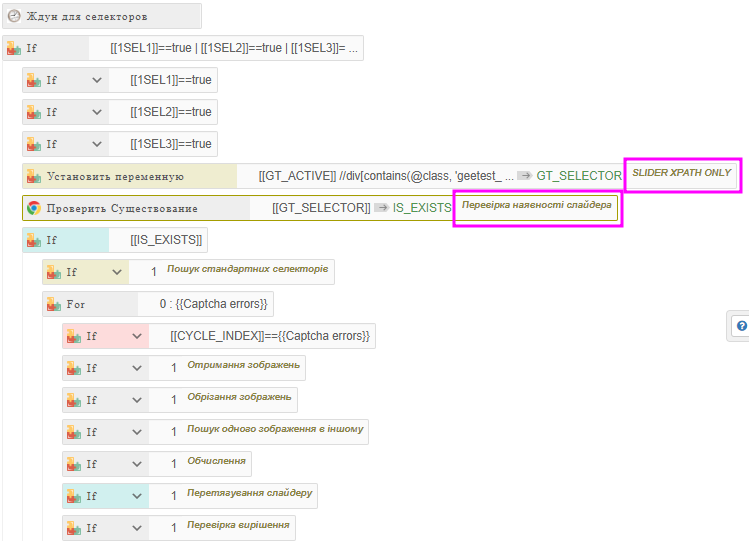Viewport: 749px width, 544px height.
Task: Click the If icon beside Перетягування слайдеру
Action: pyautogui.click(x=74, y=496)
